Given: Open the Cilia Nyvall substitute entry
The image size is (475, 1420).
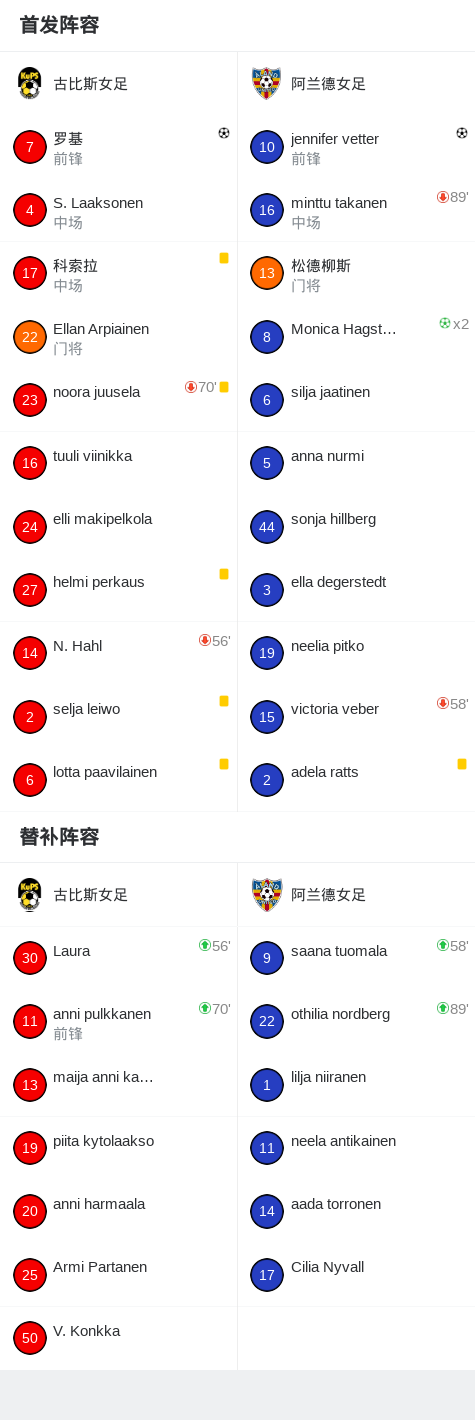Looking at the screenshot, I should (x=356, y=1274).
